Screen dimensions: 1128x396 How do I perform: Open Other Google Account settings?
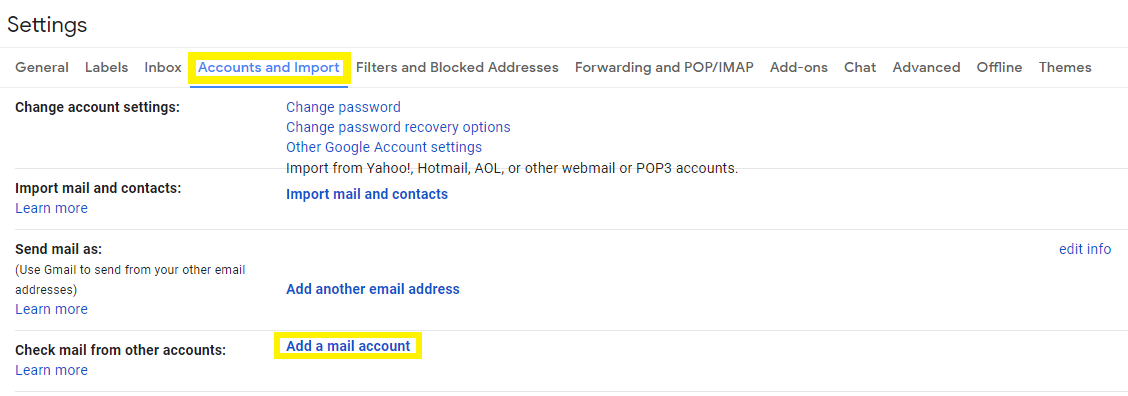point(384,148)
